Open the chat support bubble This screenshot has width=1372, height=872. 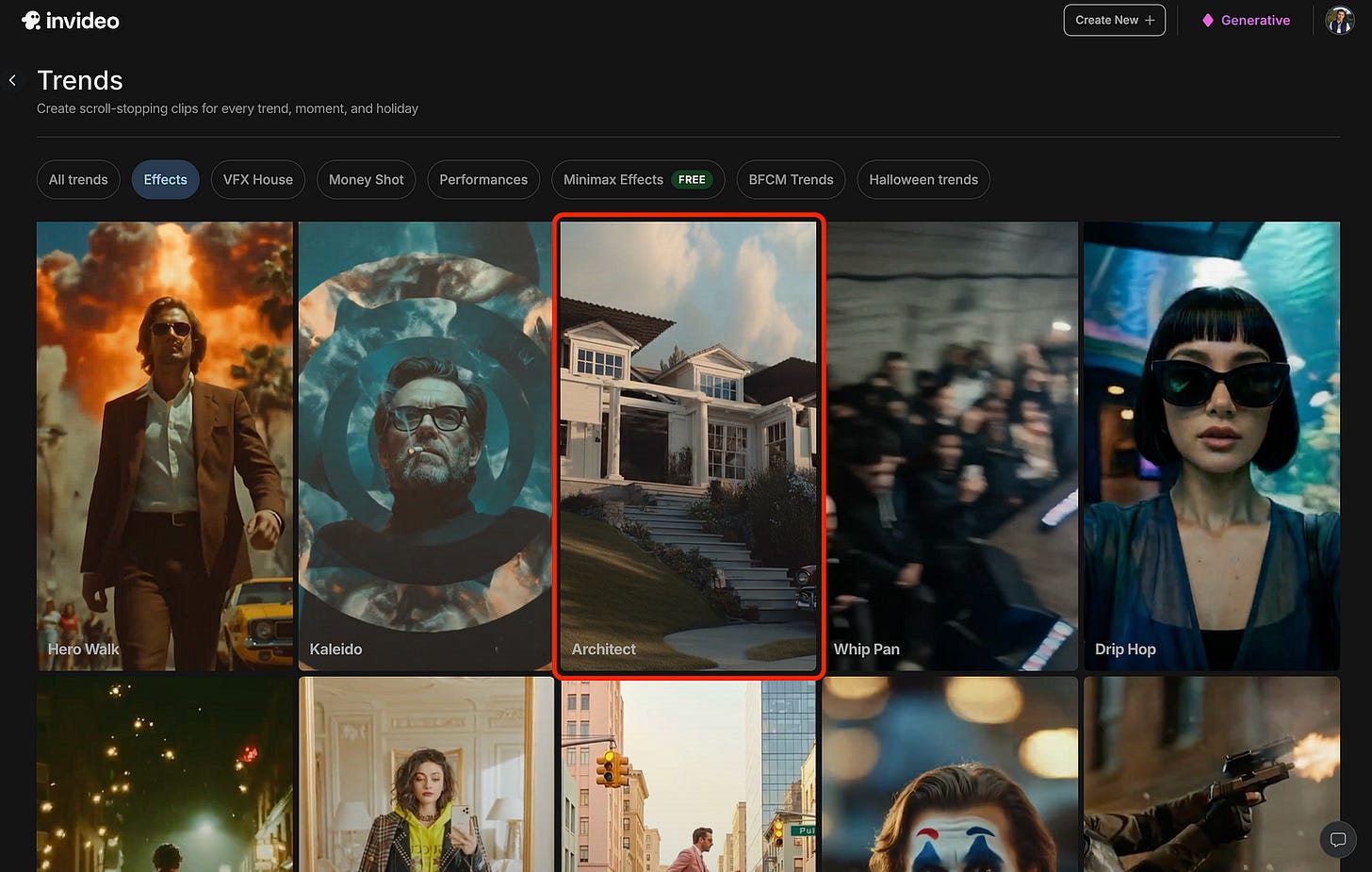coord(1337,840)
